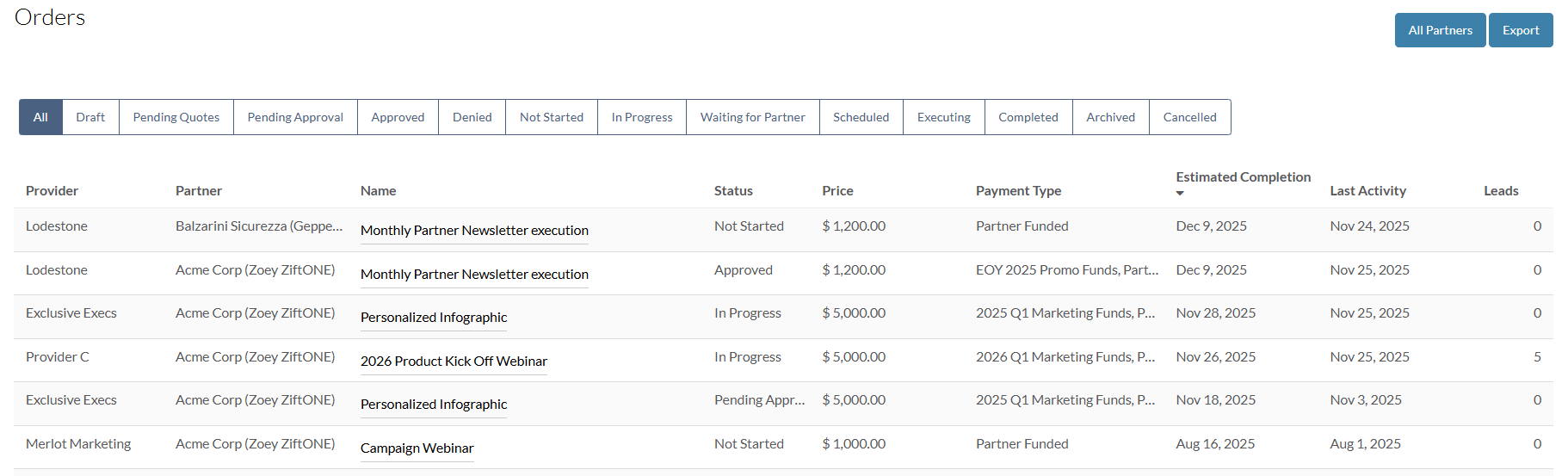The width and height of the screenshot is (1568, 476).
Task: Sort by Estimated Completion column header
Action: pyautogui.click(x=1244, y=177)
